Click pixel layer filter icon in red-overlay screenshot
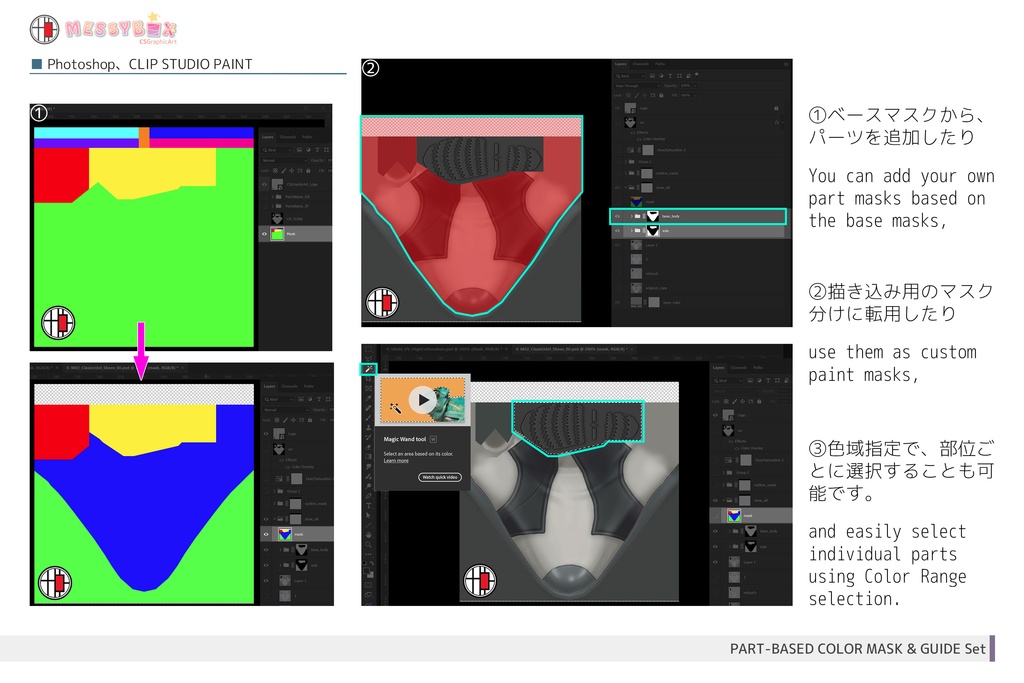Viewport: 1024px width, 683px height. coord(652,76)
